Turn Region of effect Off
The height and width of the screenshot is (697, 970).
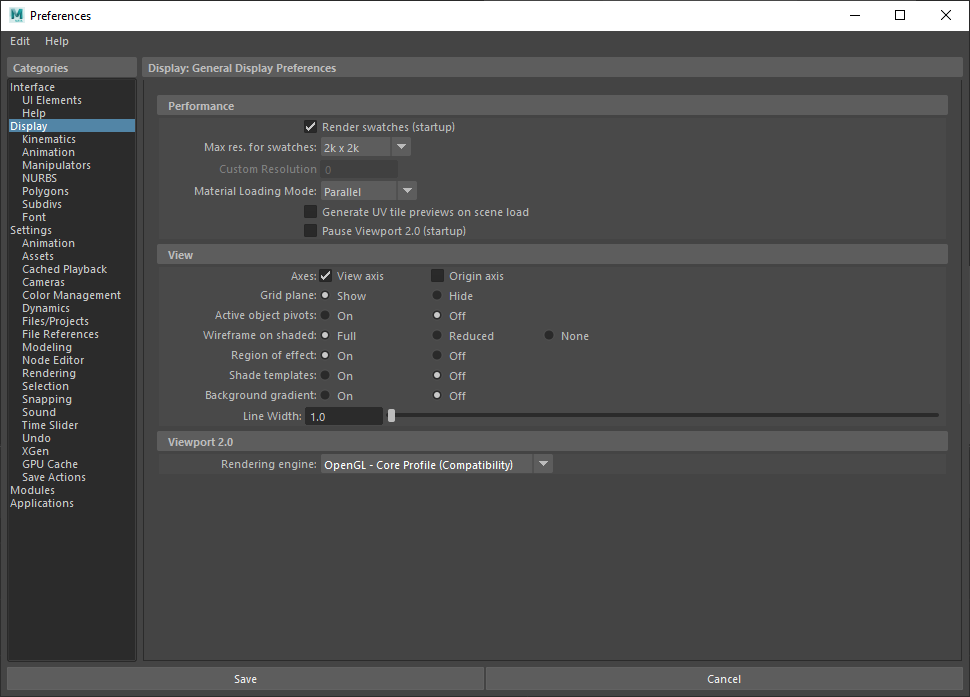pyautogui.click(x=437, y=356)
